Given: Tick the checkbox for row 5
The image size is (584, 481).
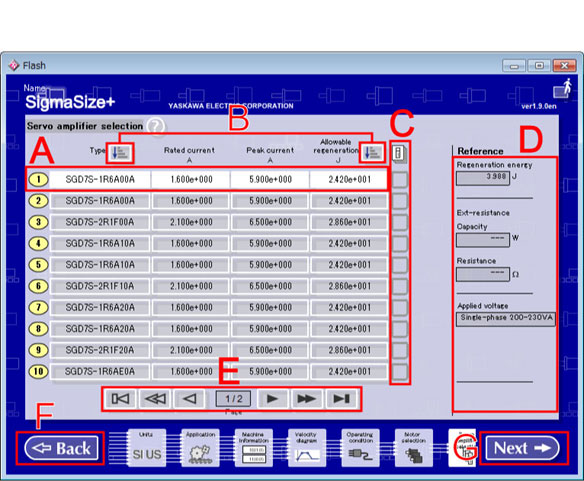Looking at the screenshot, I should (x=400, y=265).
